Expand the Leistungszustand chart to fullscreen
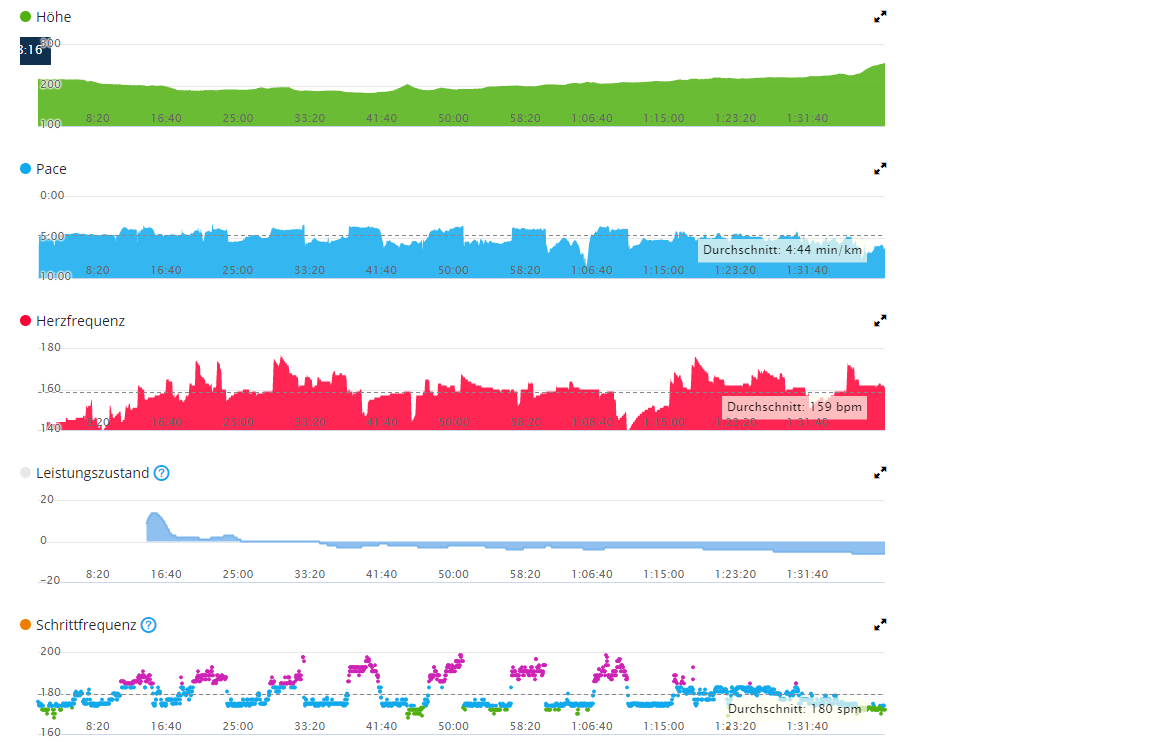The image size is (1152, 742). coord(880,473)
